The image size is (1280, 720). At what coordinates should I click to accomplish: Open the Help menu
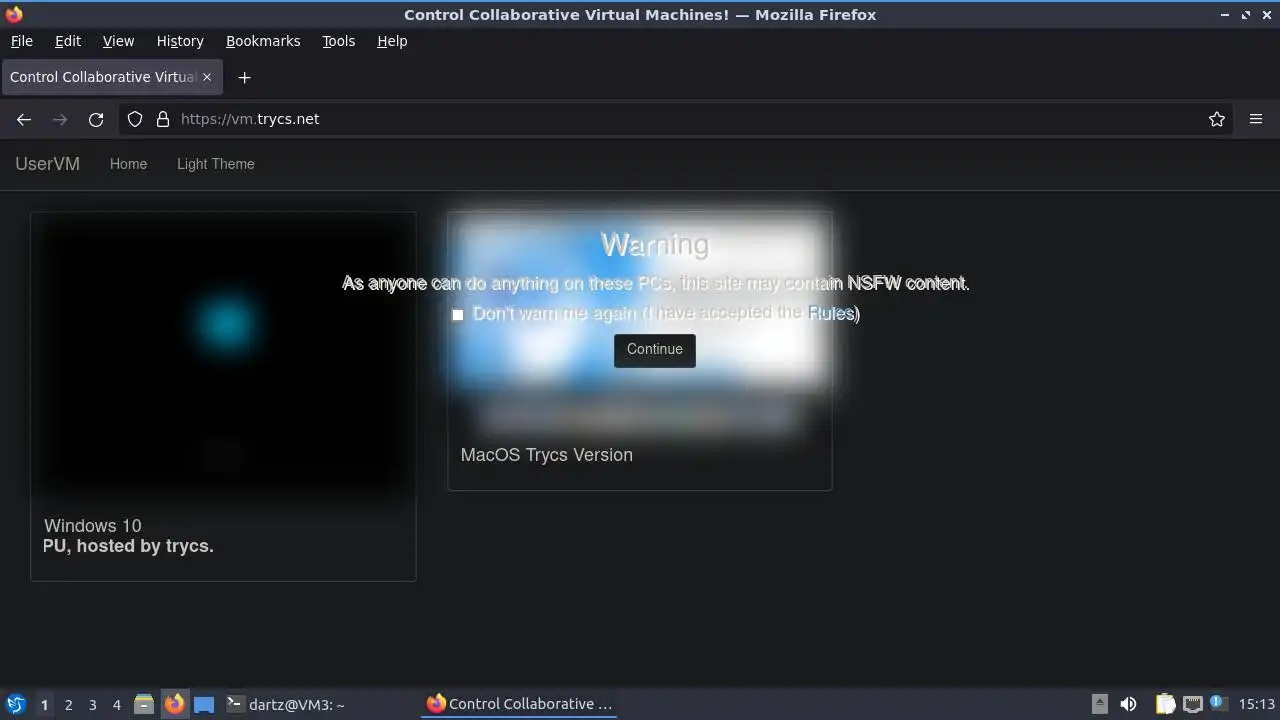[392, 41]
